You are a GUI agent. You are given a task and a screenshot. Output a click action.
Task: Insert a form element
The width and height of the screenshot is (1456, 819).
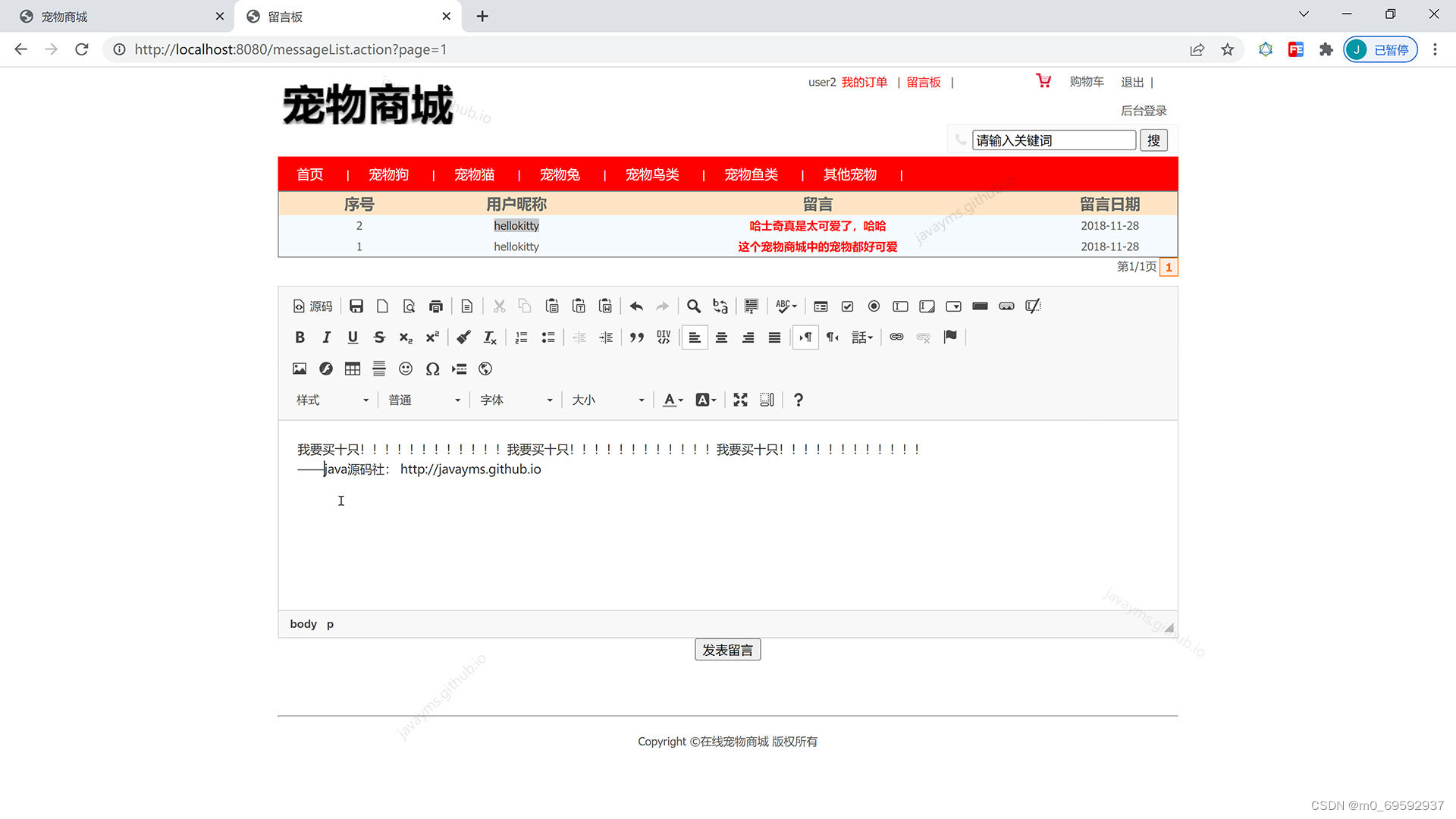821,306
